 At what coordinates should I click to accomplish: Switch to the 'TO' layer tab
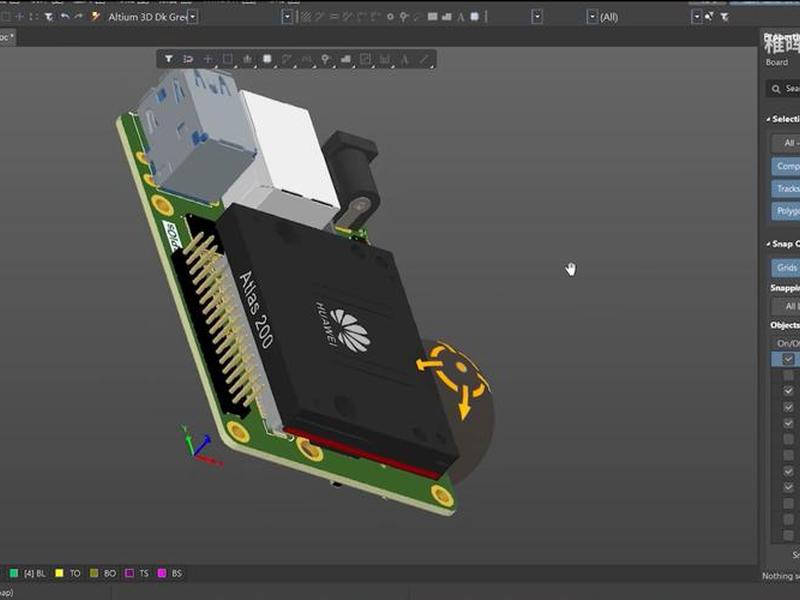click(x=75, y=573)
